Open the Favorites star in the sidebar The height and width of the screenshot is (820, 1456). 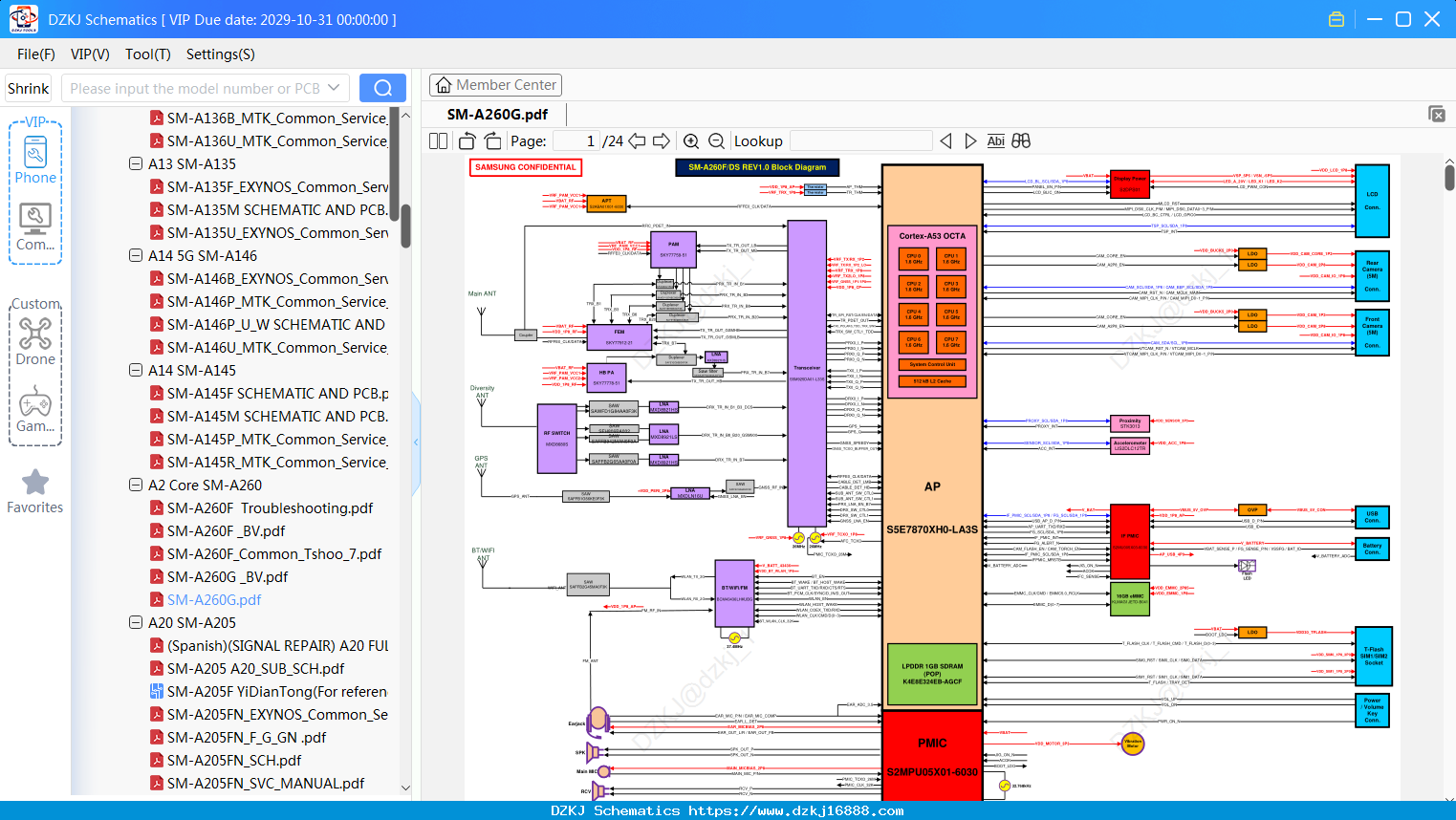[x=35, y=491]
